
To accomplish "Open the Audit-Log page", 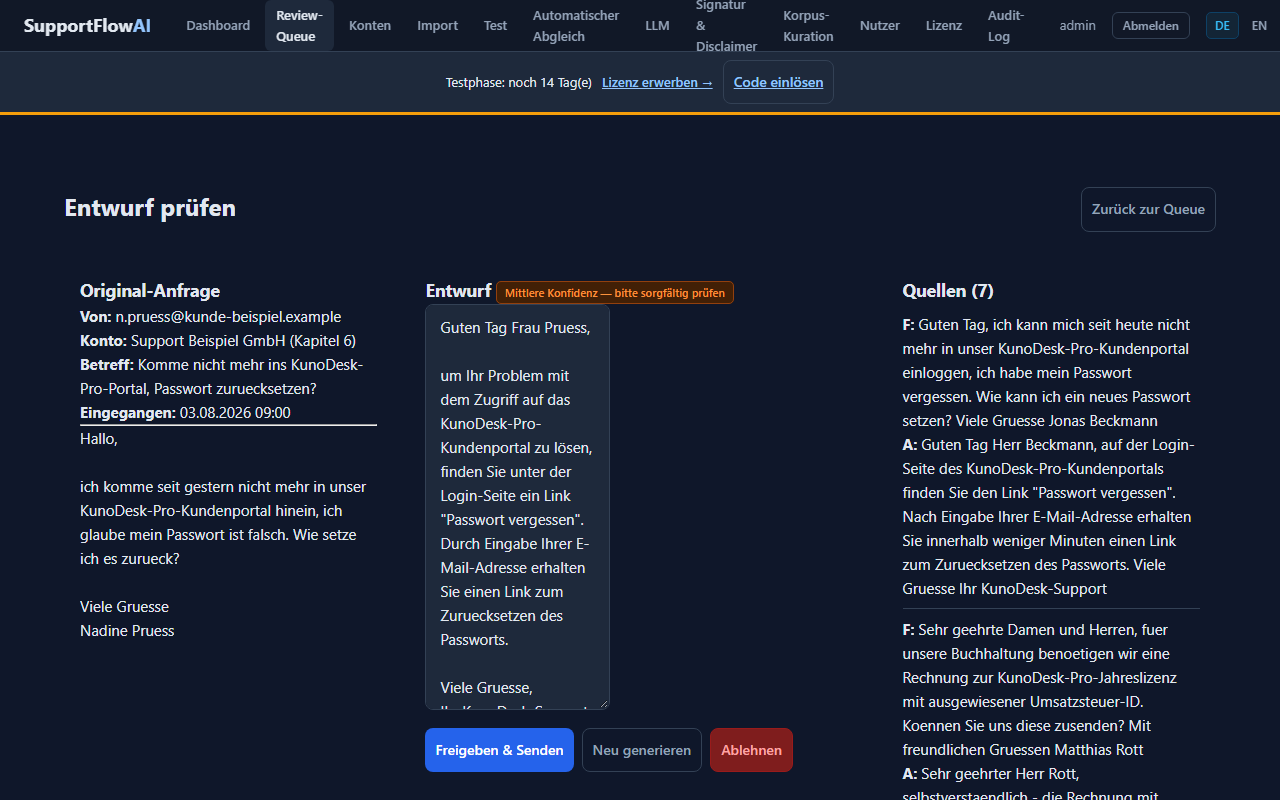I will (x=1006, y=26).
